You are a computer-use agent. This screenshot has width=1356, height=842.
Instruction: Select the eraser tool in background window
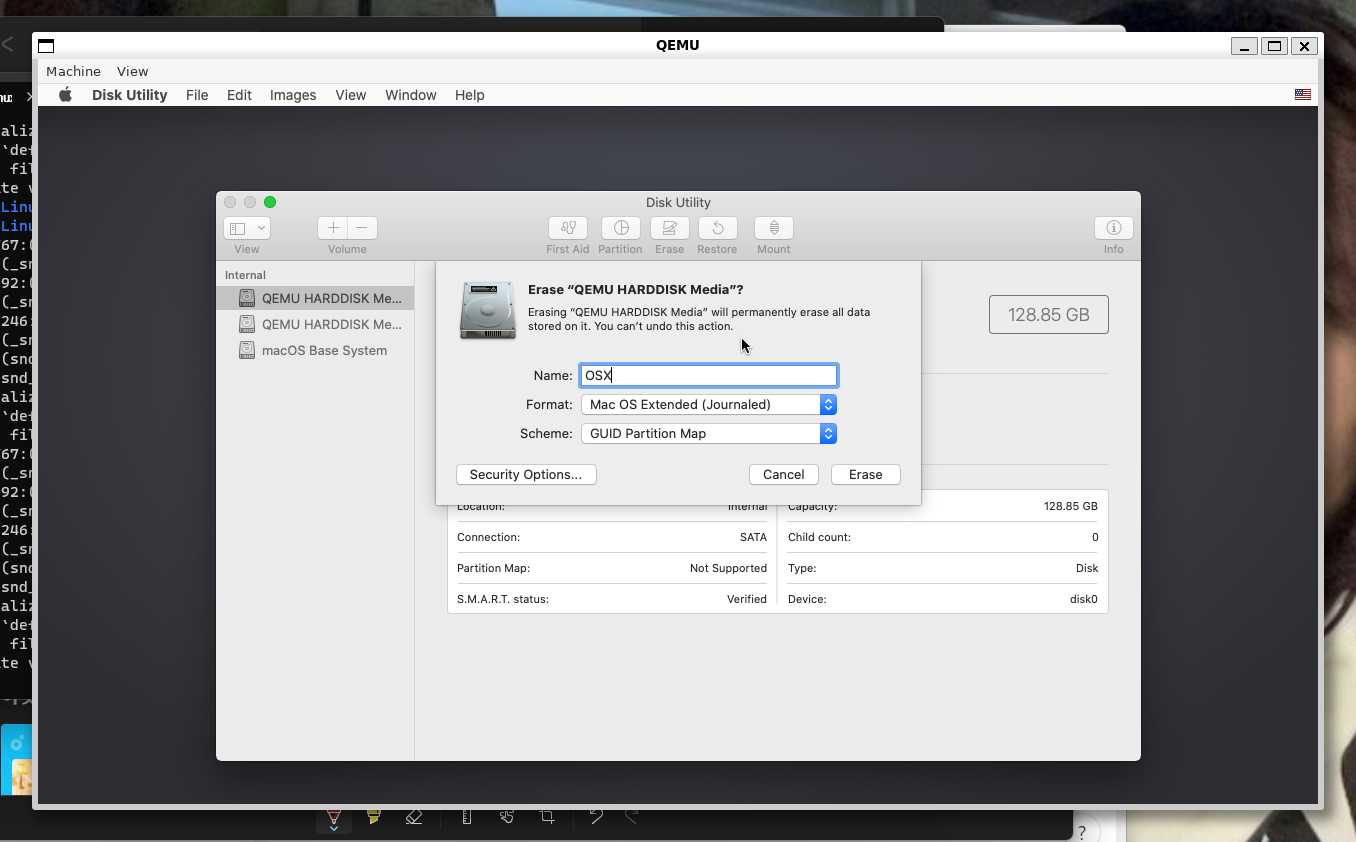(x=414, y=816)
